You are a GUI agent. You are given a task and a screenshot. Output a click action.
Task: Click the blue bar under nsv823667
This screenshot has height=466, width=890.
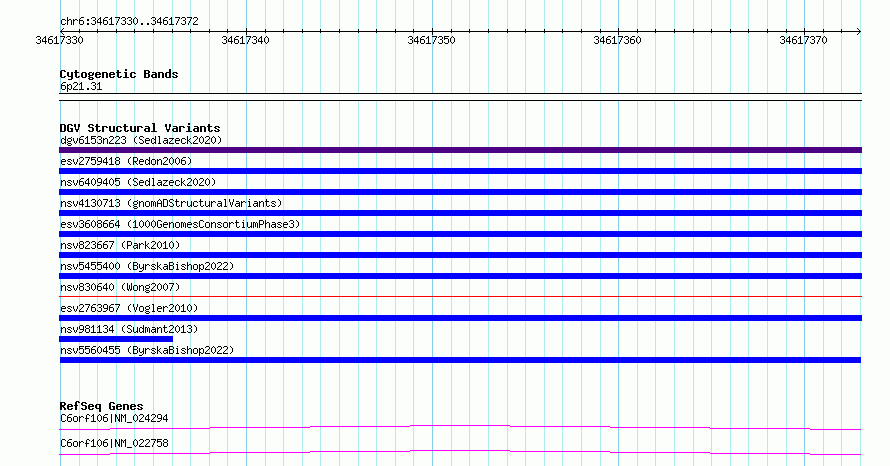460,255
